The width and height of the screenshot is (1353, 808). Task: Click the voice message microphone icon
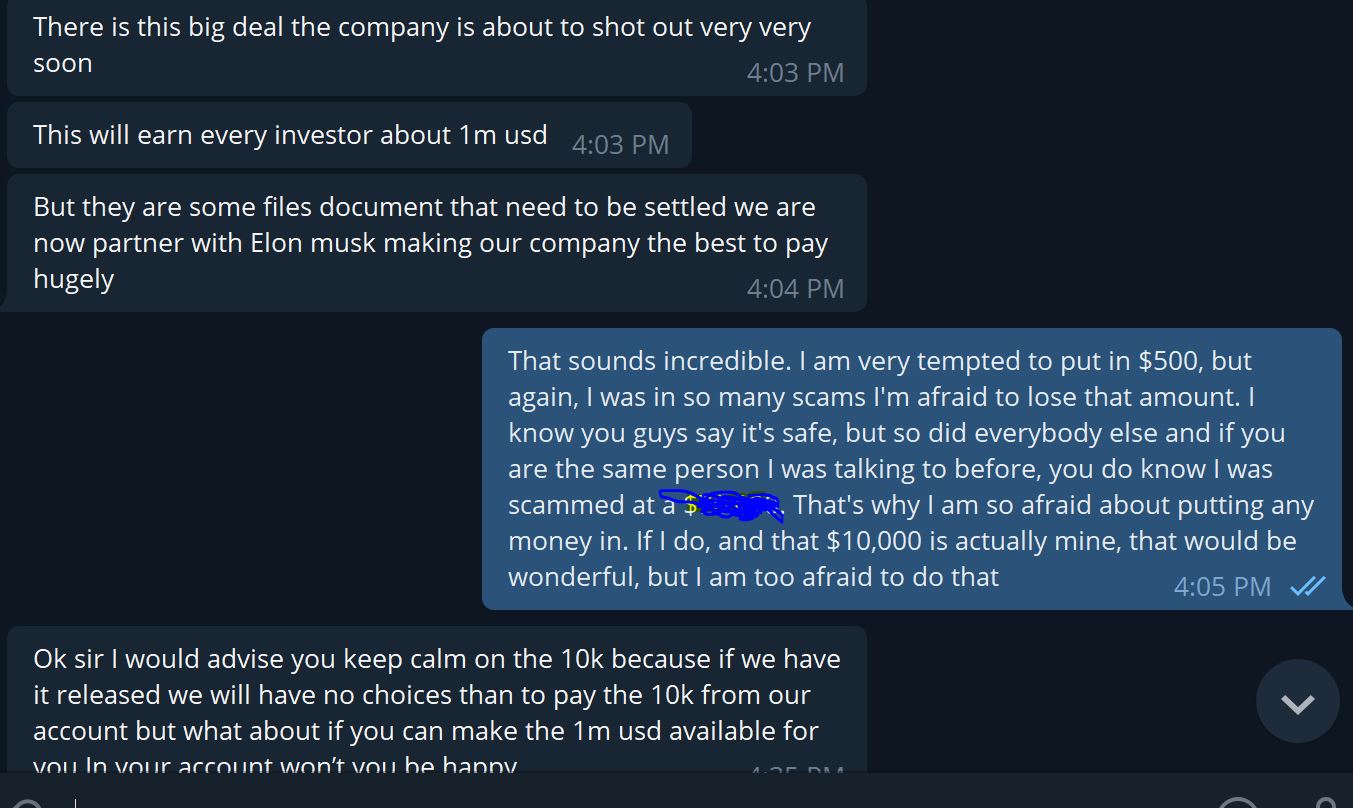(1326, 803)
